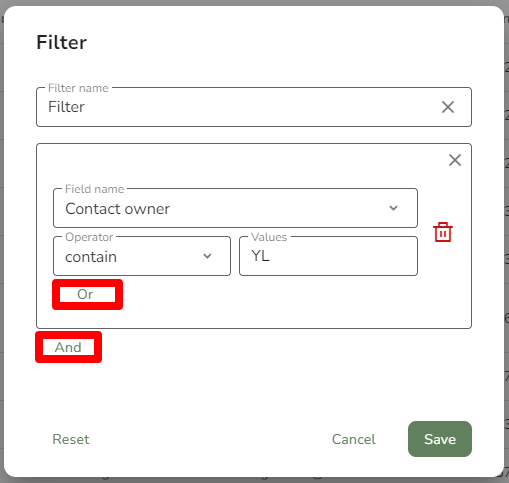Save the filter
Image resolution: width=509 pixels, height=483 pixels.
pyautogui.click(x=440, y=439)
